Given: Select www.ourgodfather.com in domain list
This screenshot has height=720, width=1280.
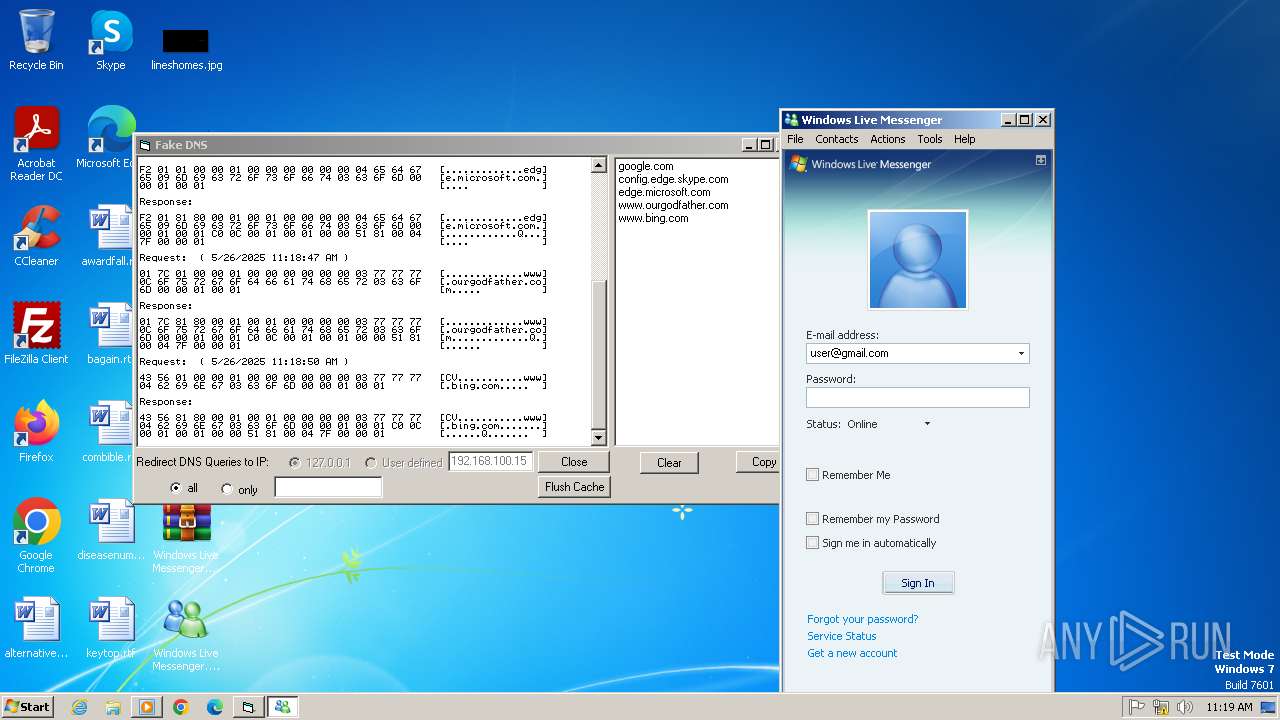Looking at the screenshot, I should (673, 205).
